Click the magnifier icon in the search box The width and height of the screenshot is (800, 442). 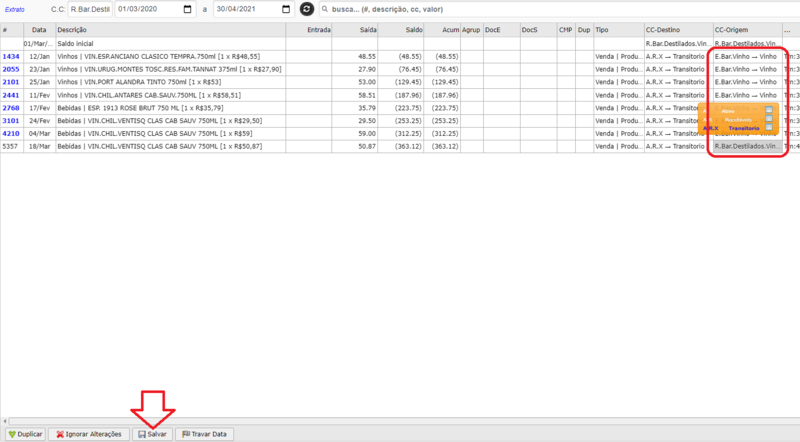[325, 9]
